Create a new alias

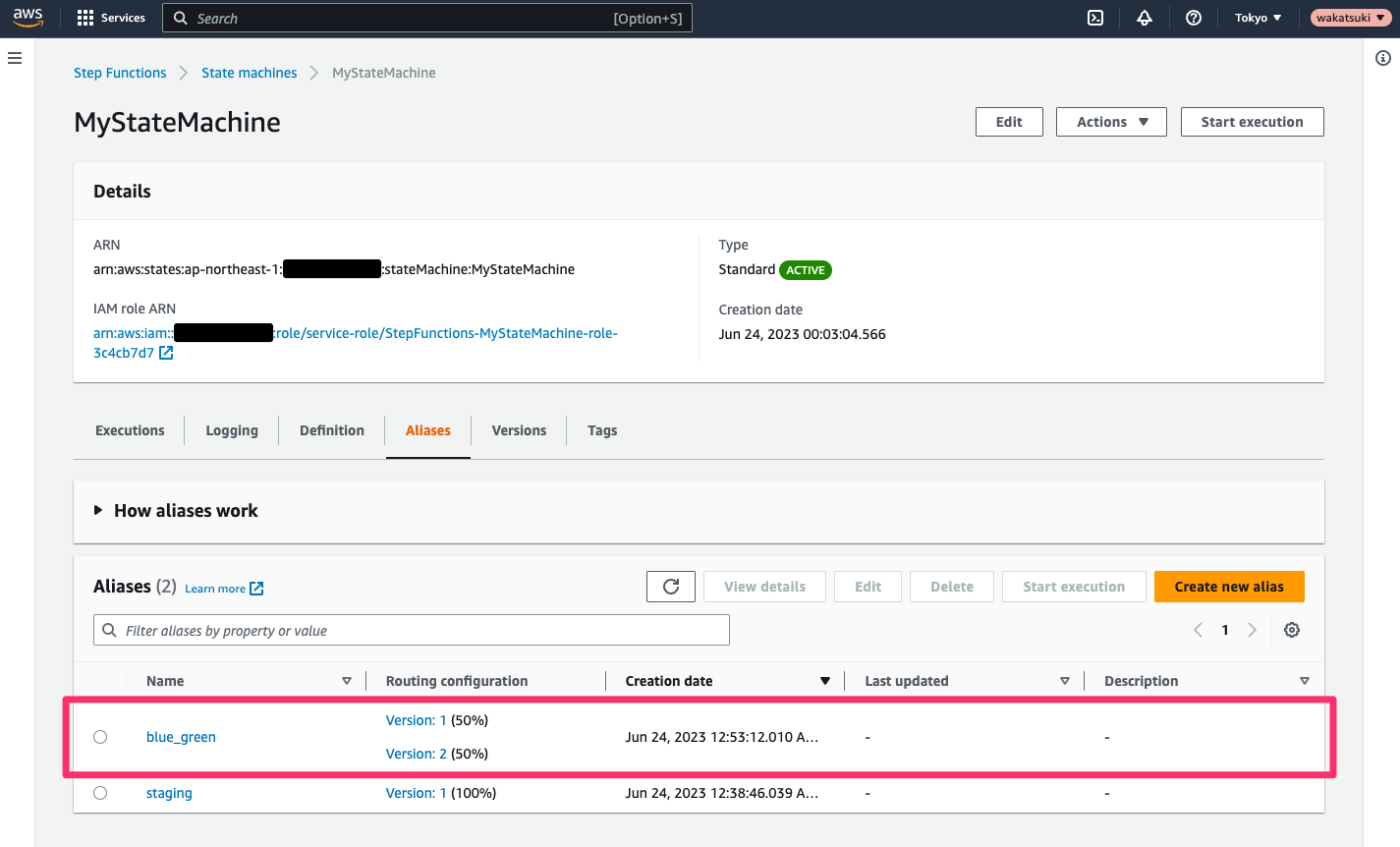(x=1229, y=586)
